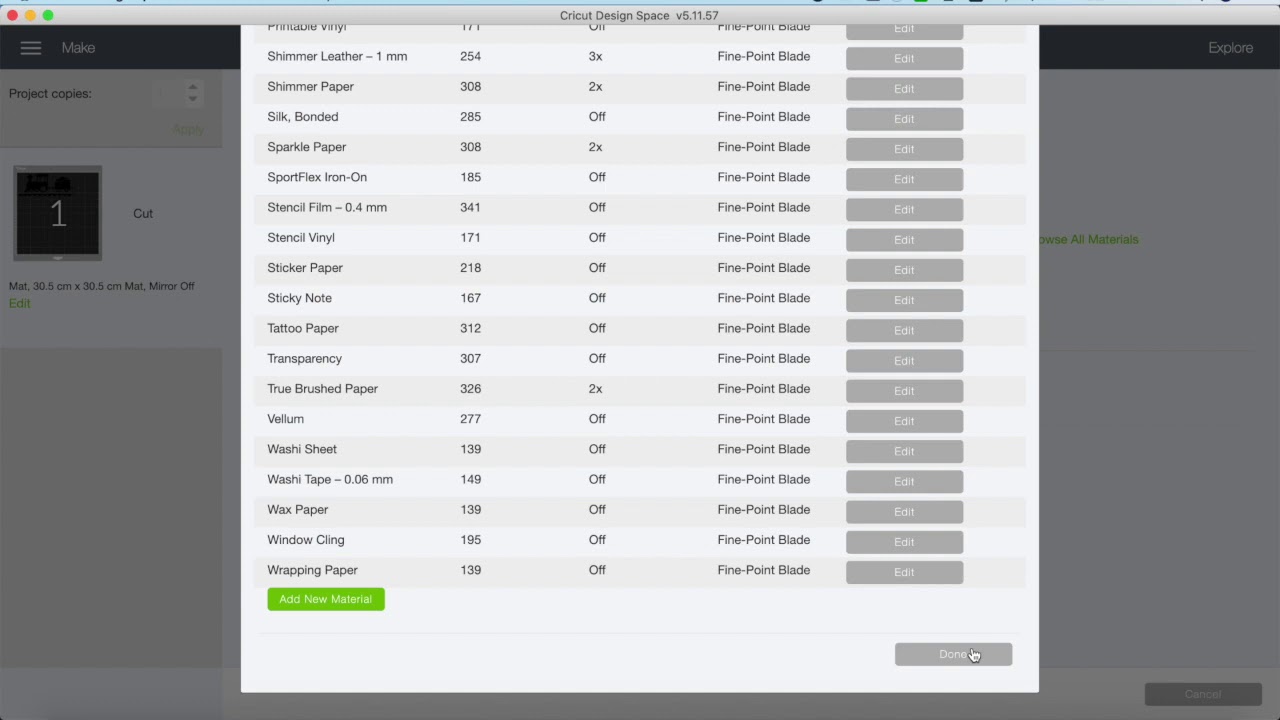Click pressure value 341 for Stencil Film
This screenshot has width=1280, height=720.
coord(470,207)
